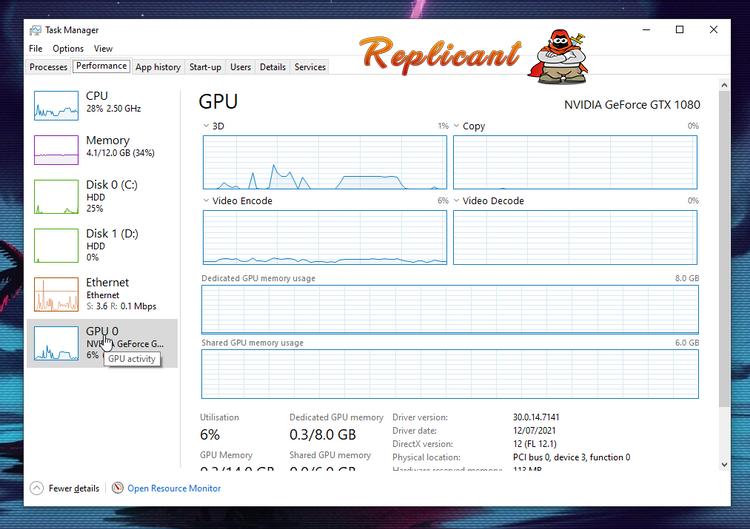Image resolution: width=750 pixels, height=529 pixels.
Task: Switch to the Users tab
Action: (241, 67)
